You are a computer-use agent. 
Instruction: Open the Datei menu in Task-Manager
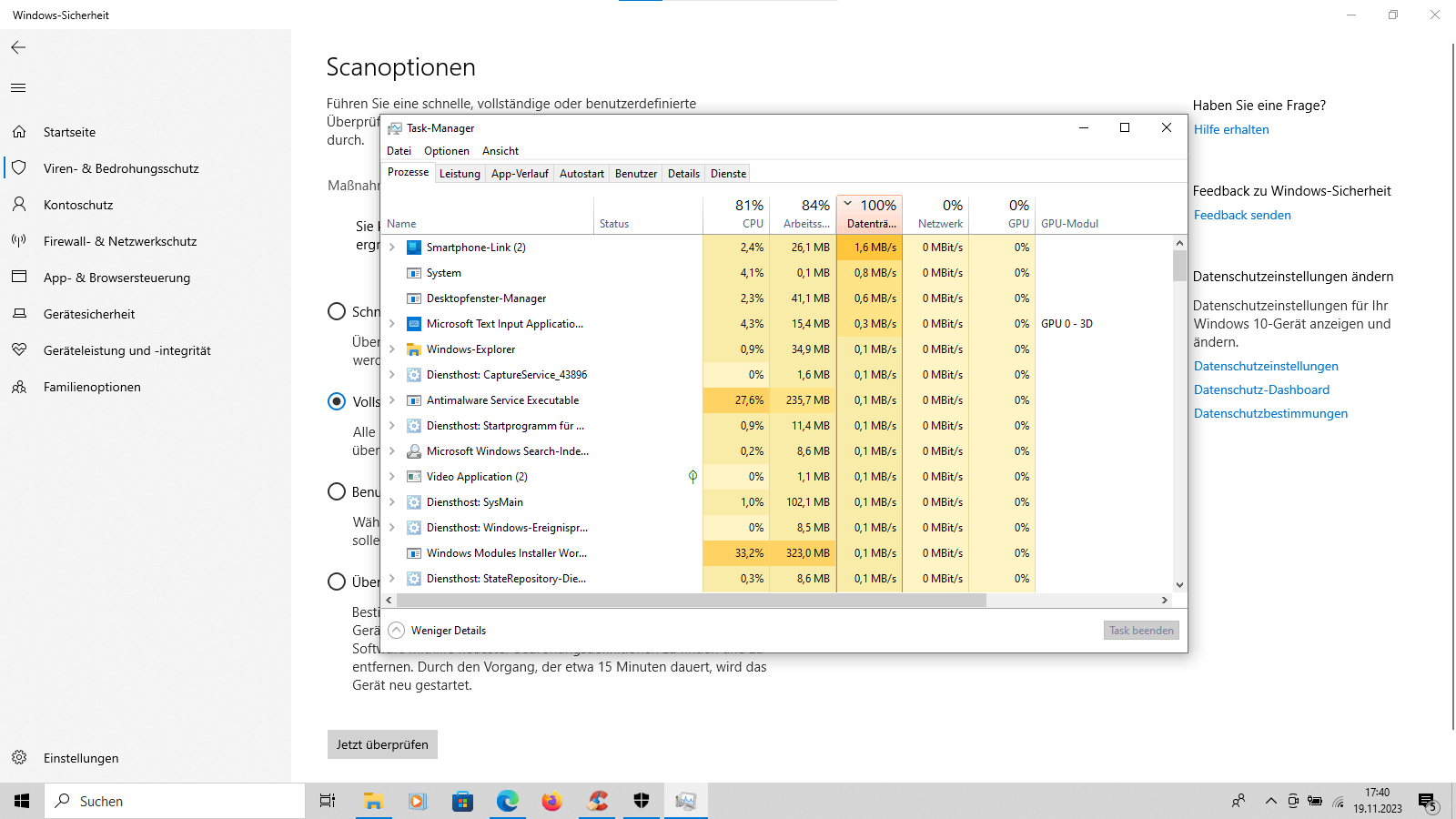(399, 151)
